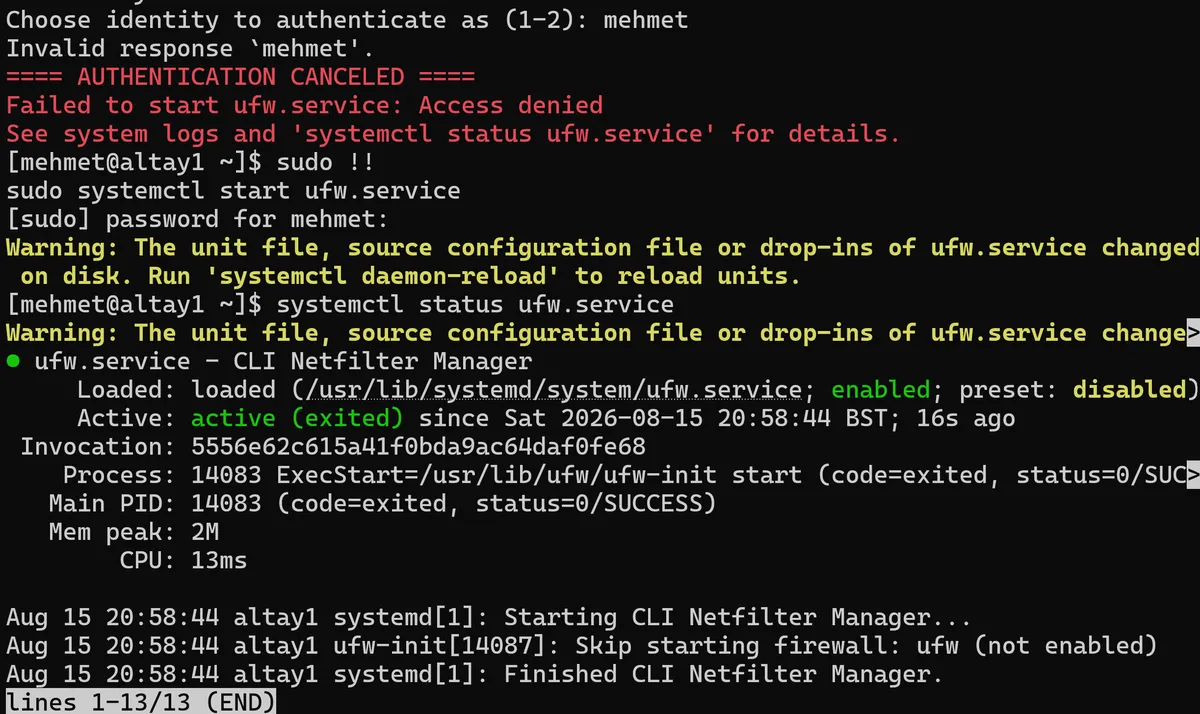Image resolution: width=1200 pixels, height=714 pixels.
Task: Click the 'Finished CLI Netfilter Manager' log line
Action: 474,674
